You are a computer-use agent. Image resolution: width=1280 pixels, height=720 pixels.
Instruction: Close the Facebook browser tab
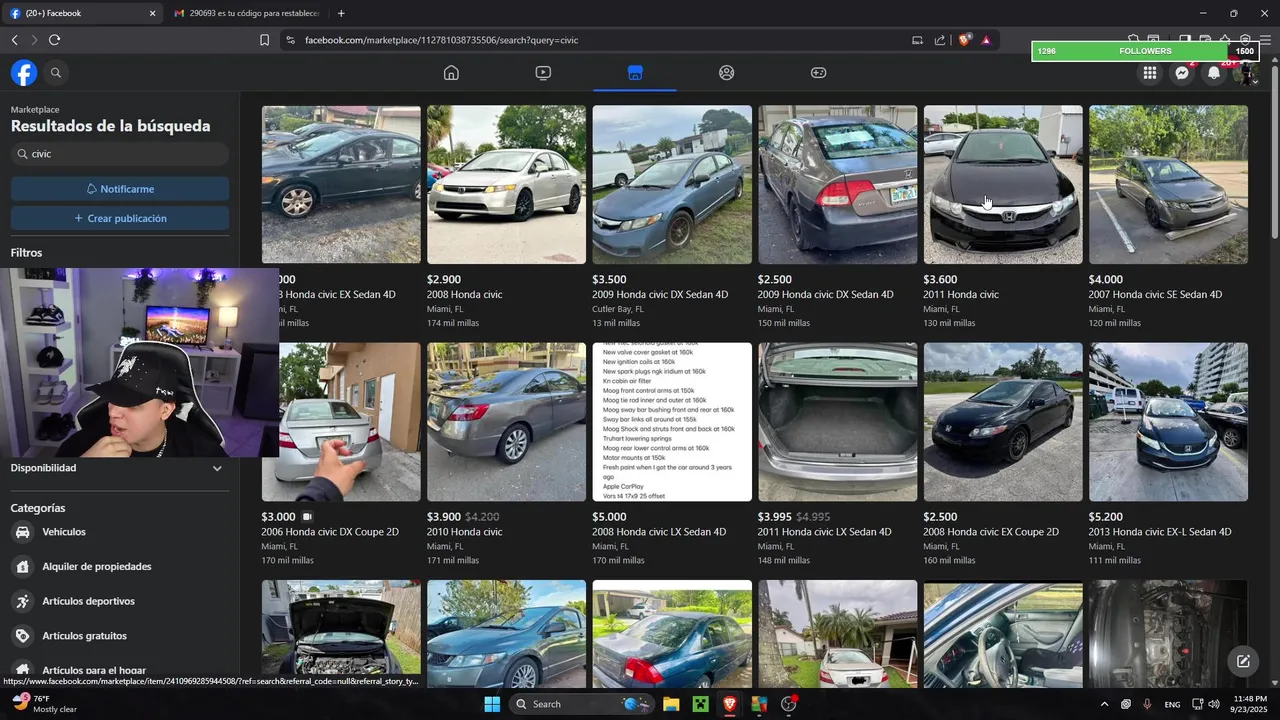tap(152, 13)
